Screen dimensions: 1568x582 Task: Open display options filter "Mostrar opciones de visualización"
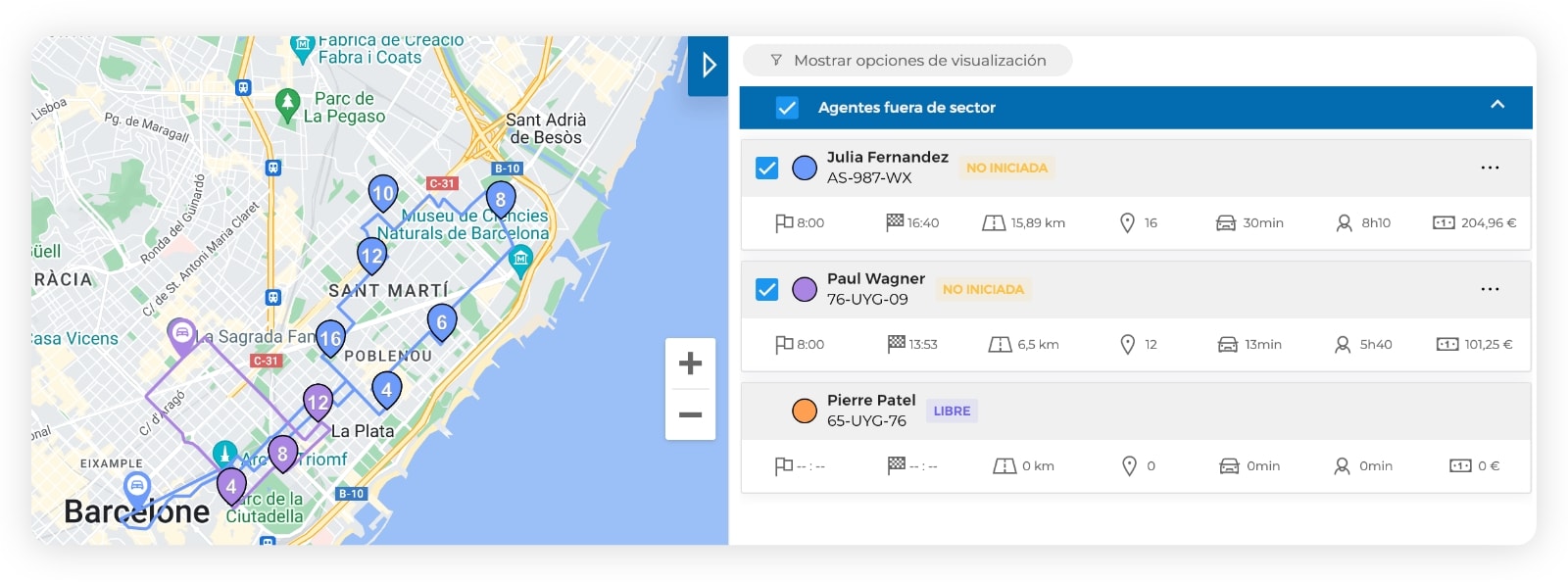(907, 61)
